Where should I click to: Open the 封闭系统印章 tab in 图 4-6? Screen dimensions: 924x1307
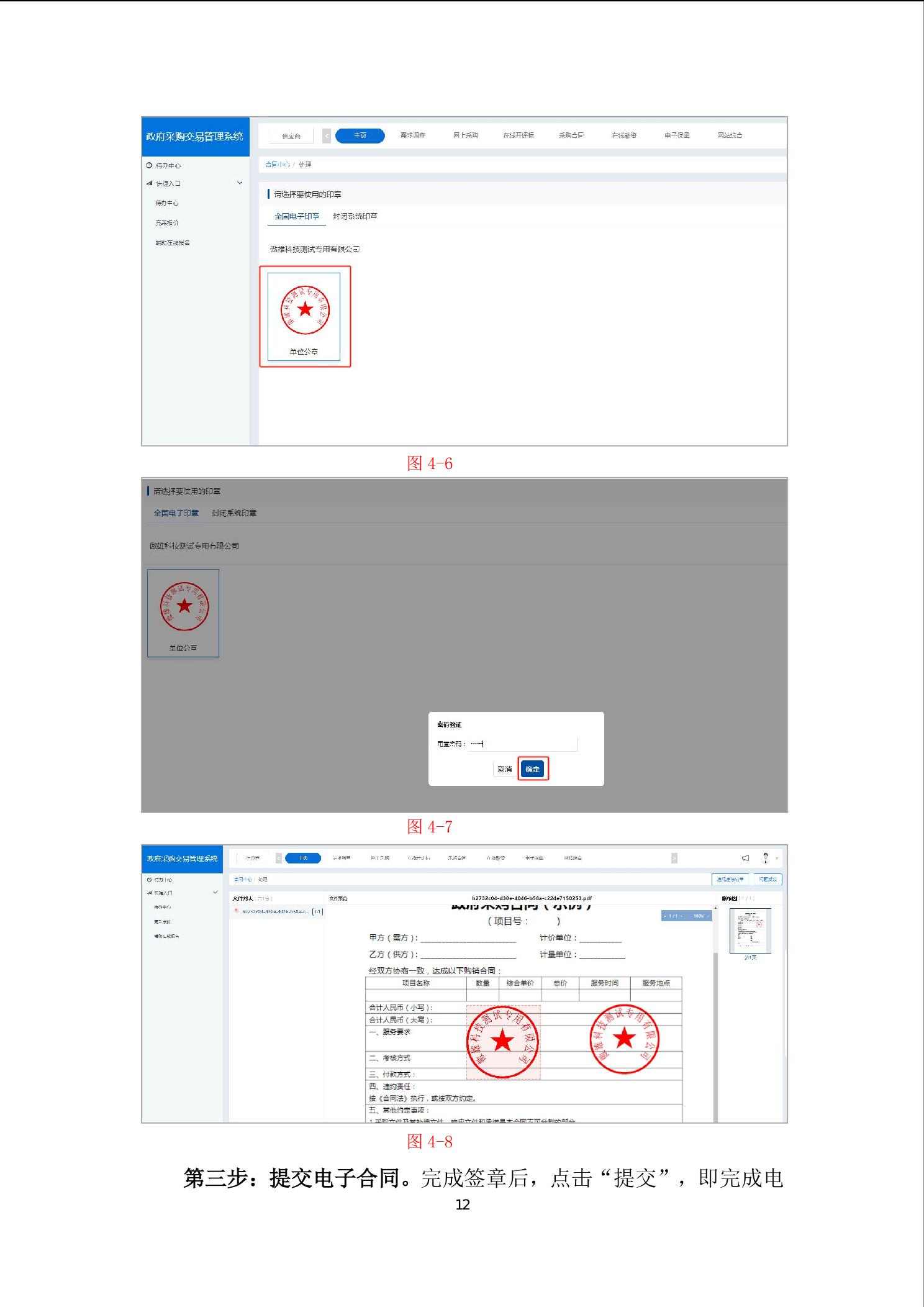(355, 216)
